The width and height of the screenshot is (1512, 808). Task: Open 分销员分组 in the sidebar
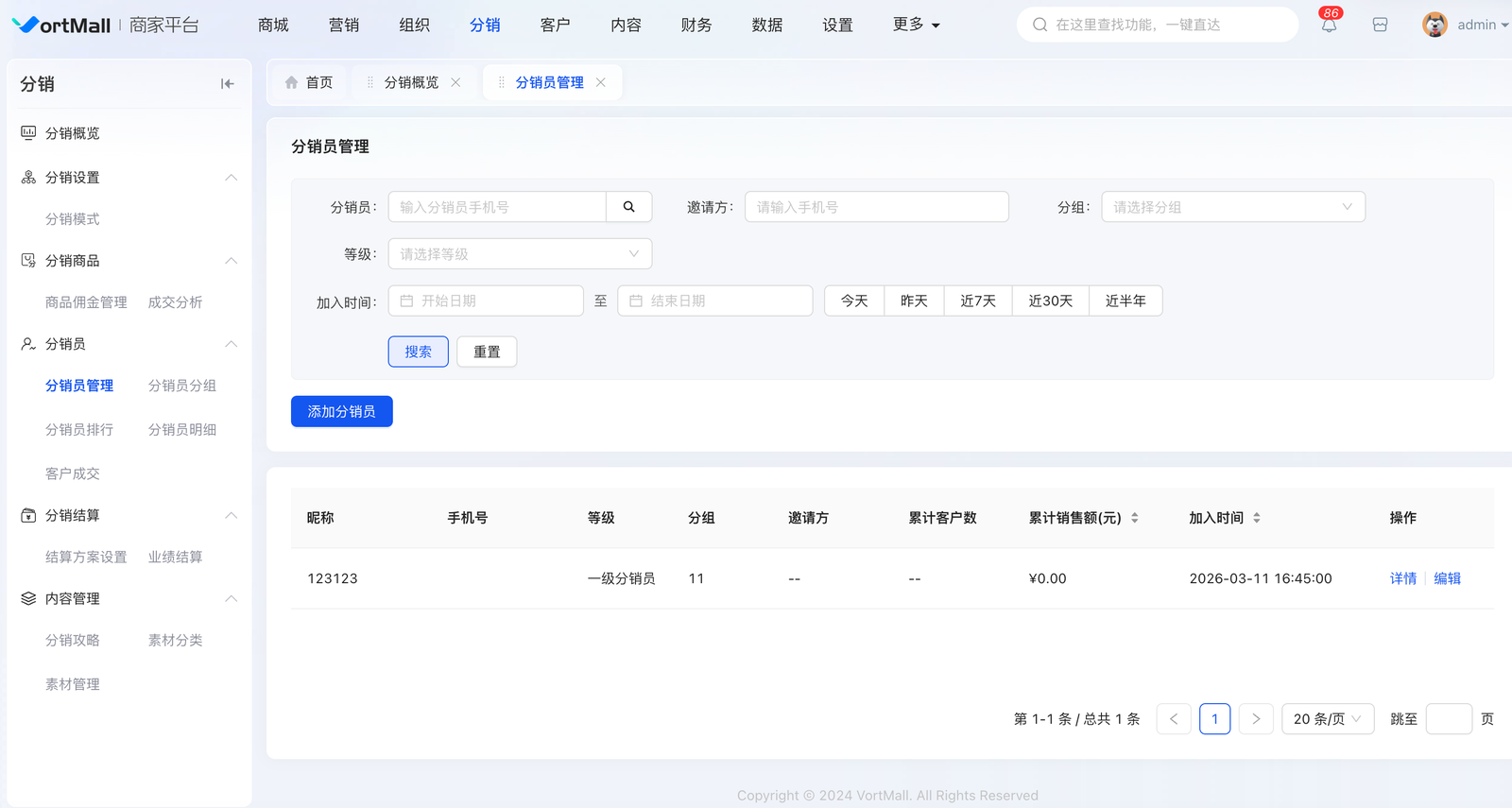(182, 386)
